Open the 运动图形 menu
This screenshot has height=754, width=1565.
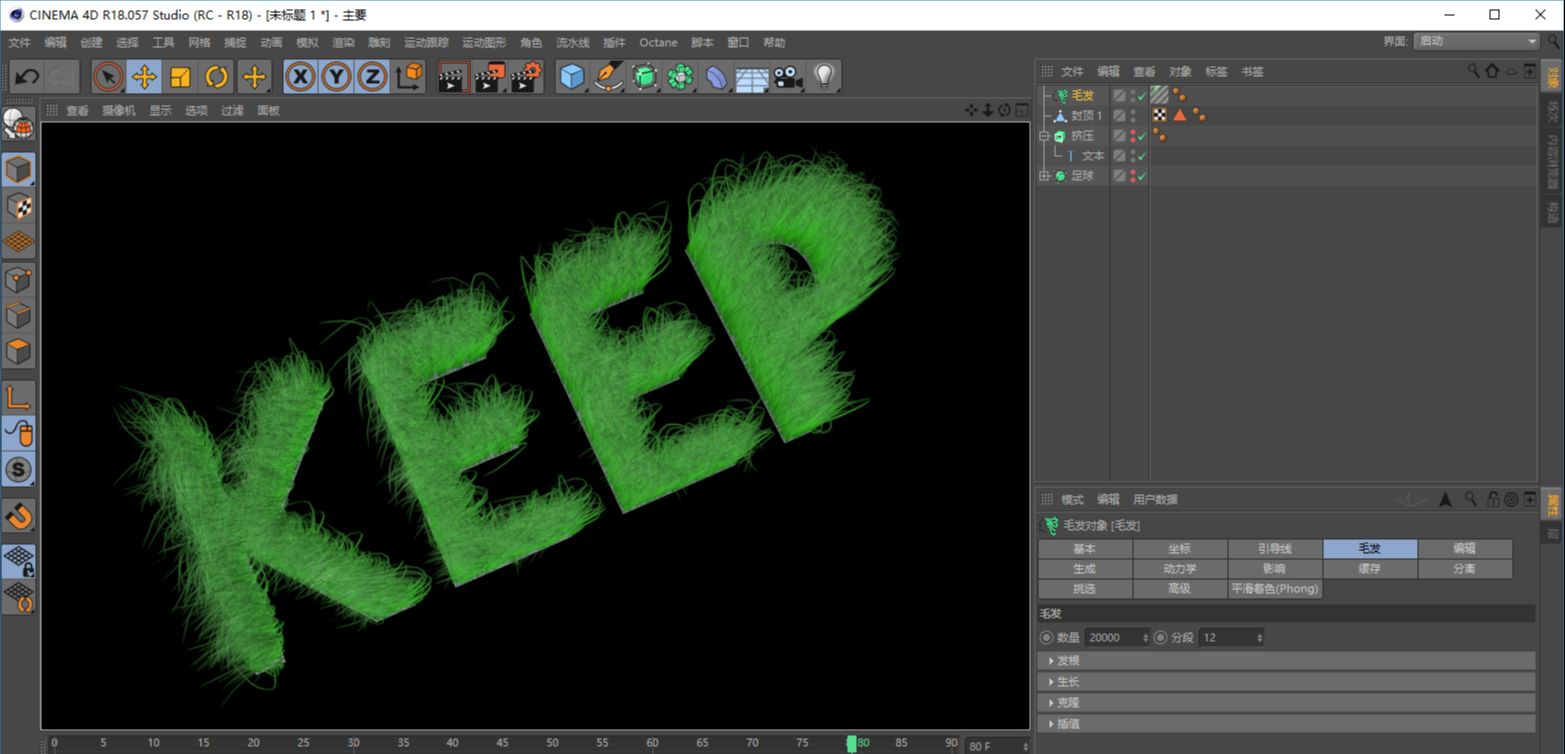click(484, 43)
